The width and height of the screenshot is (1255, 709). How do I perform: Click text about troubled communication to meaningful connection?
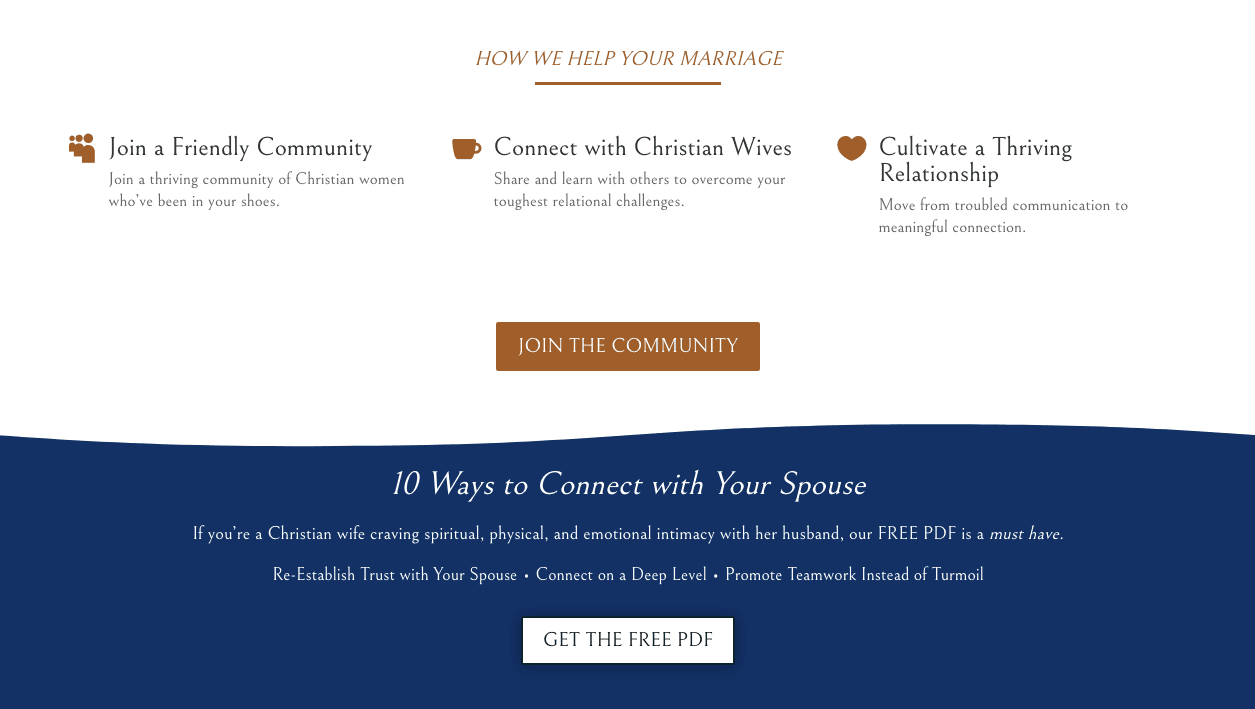click(x=1003, y=216)
